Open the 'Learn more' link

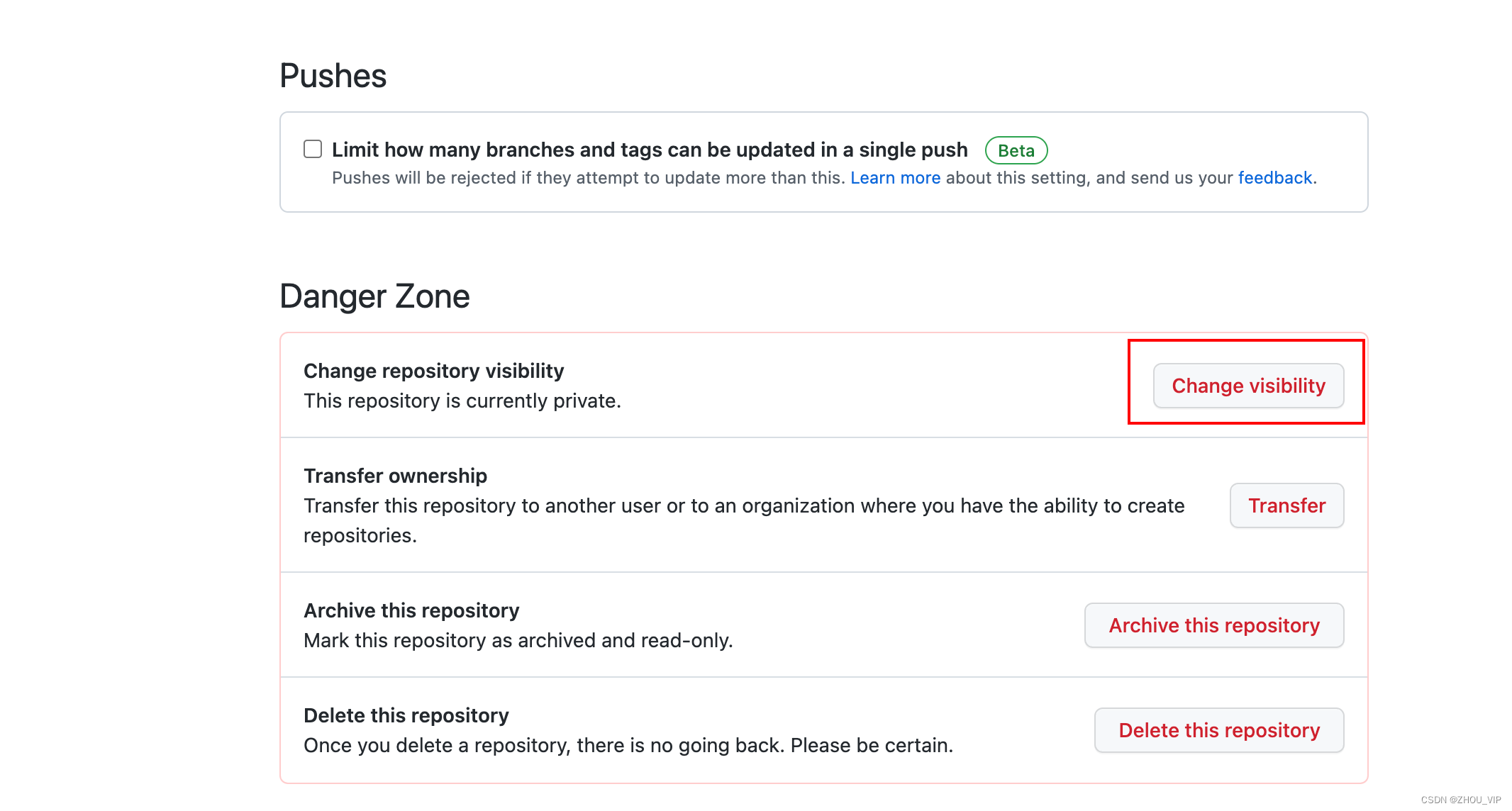895,178
